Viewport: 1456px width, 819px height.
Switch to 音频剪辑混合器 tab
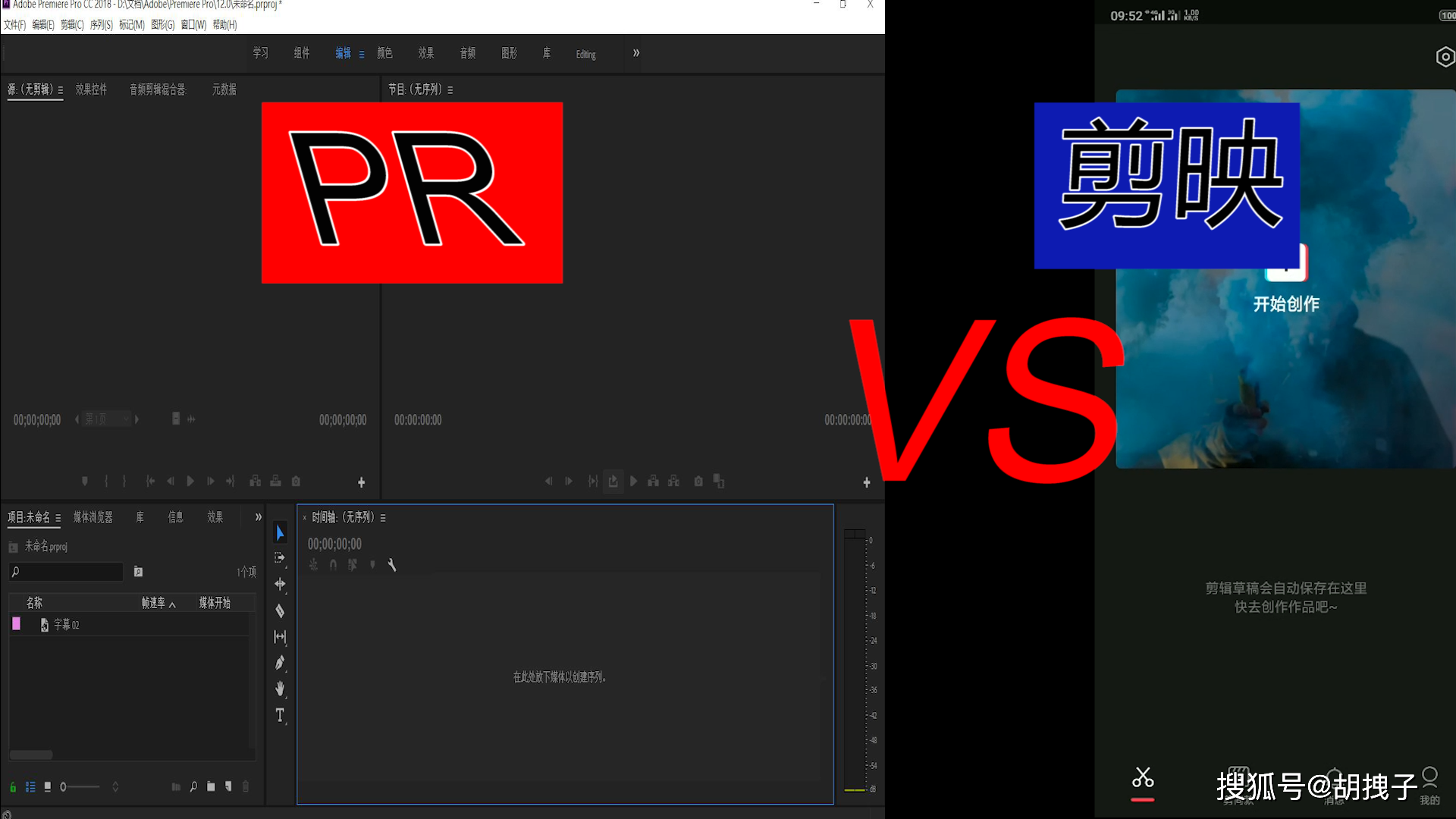pos(158,89)
